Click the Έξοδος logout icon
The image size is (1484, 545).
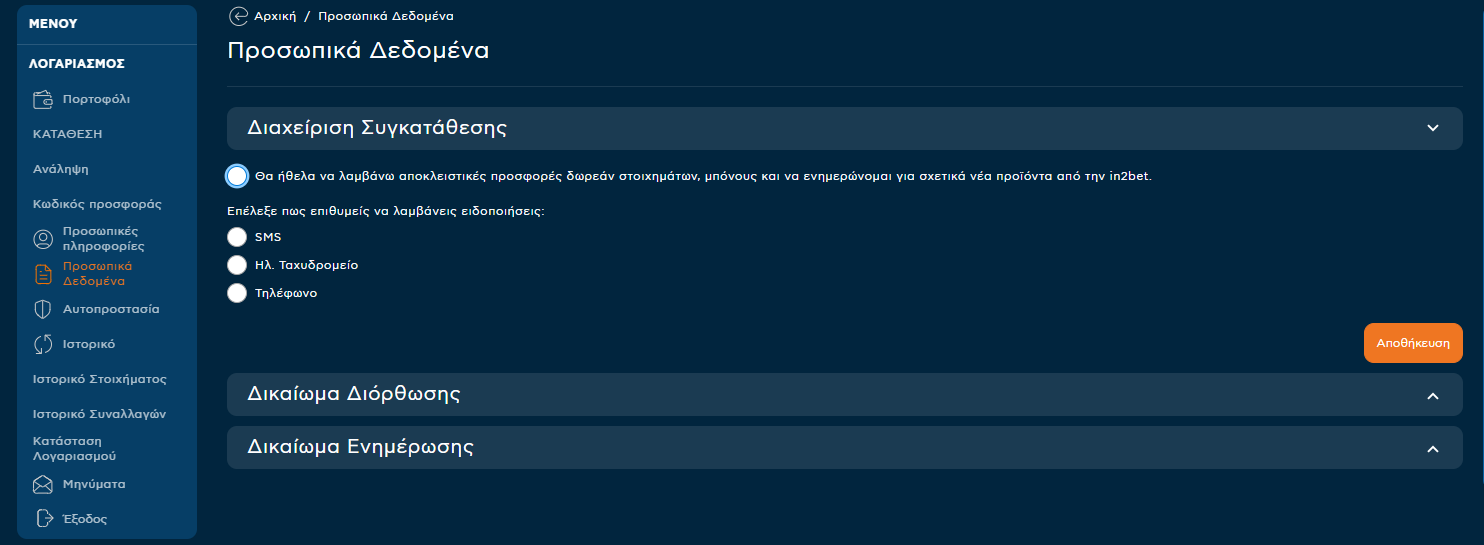click(x=43, y=519)
